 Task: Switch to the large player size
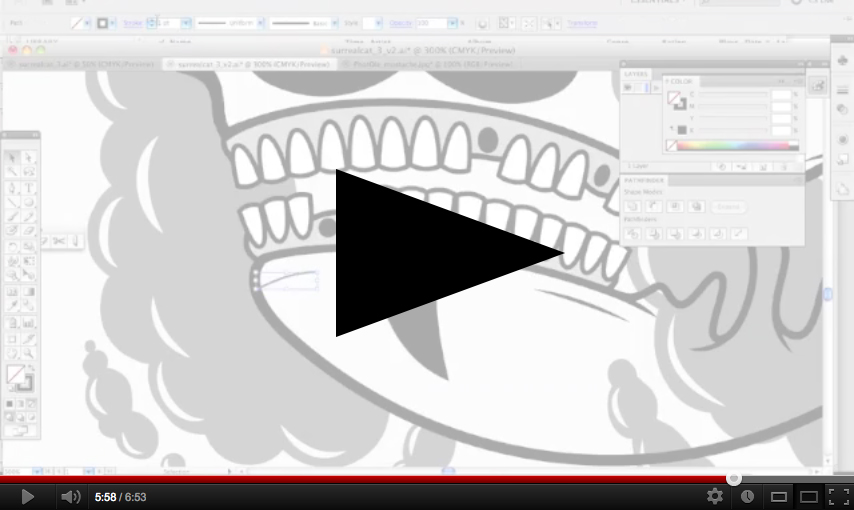point(809,497)
